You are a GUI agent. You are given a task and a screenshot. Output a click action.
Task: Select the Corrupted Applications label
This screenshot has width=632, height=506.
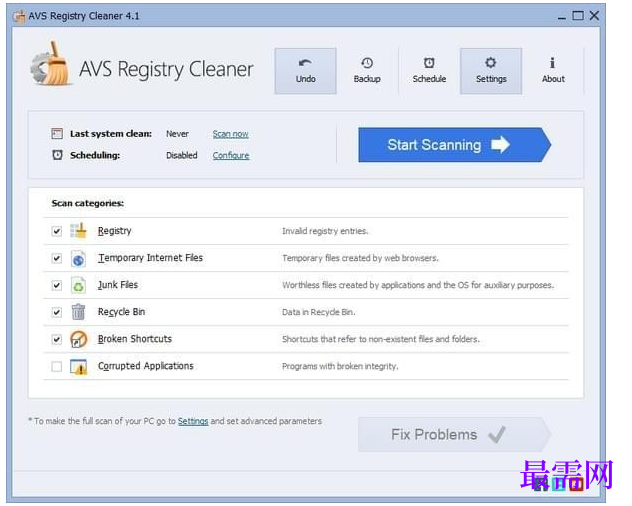[146, 366]
